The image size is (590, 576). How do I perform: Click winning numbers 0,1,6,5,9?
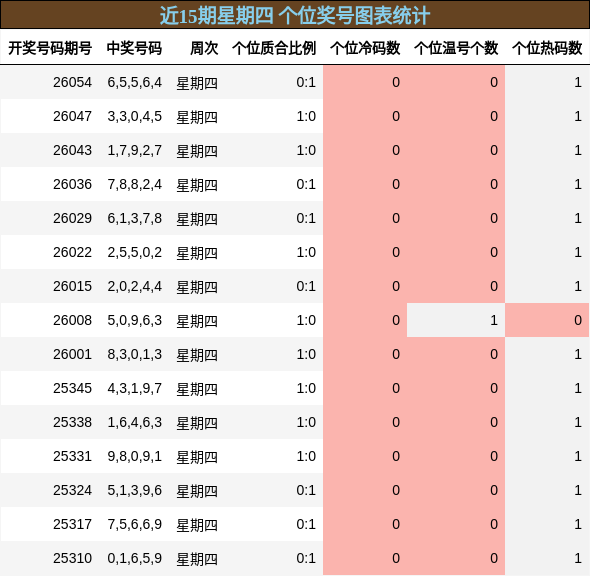click(x=135, y=558)
